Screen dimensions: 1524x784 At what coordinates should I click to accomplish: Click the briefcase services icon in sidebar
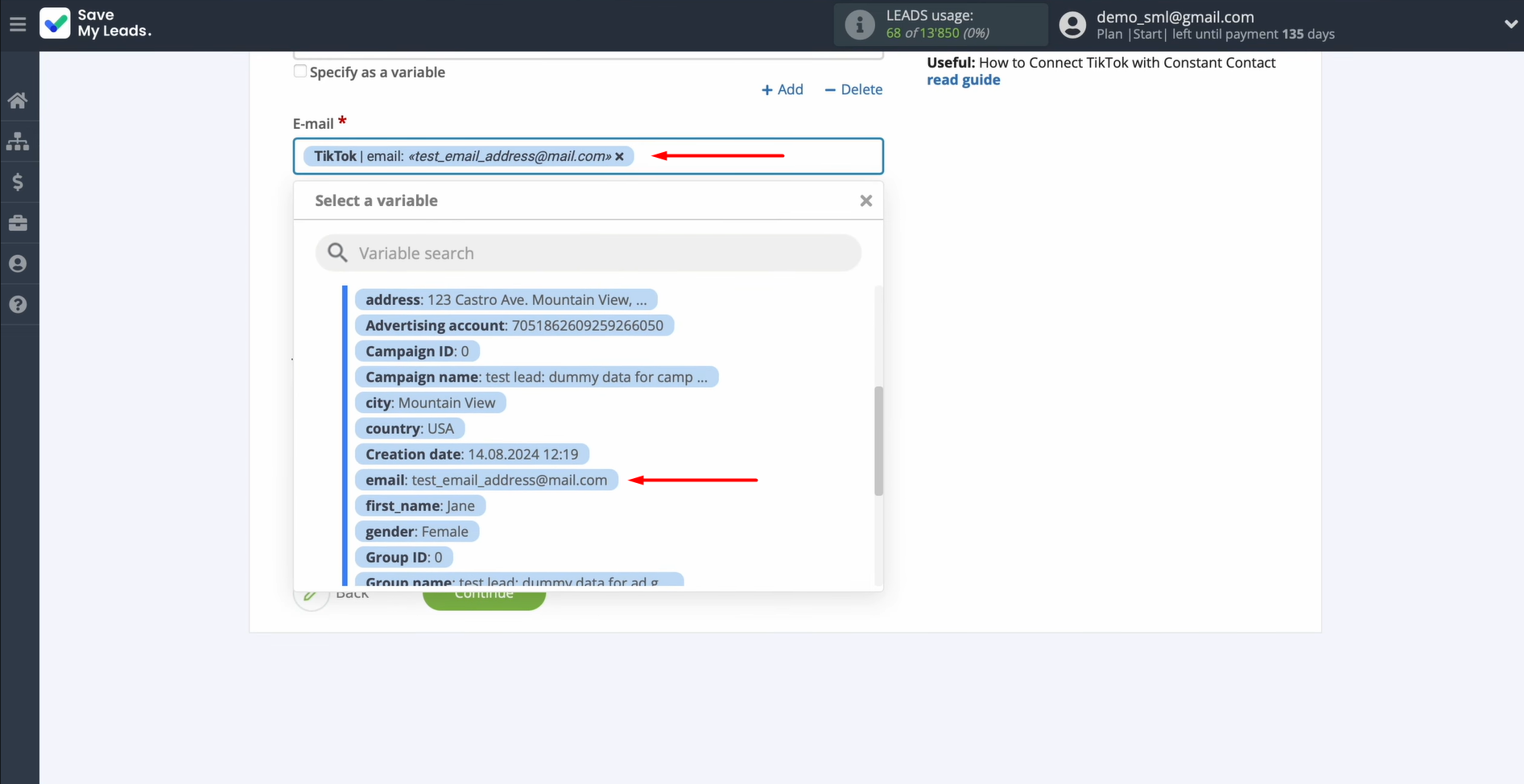point(19,223)
